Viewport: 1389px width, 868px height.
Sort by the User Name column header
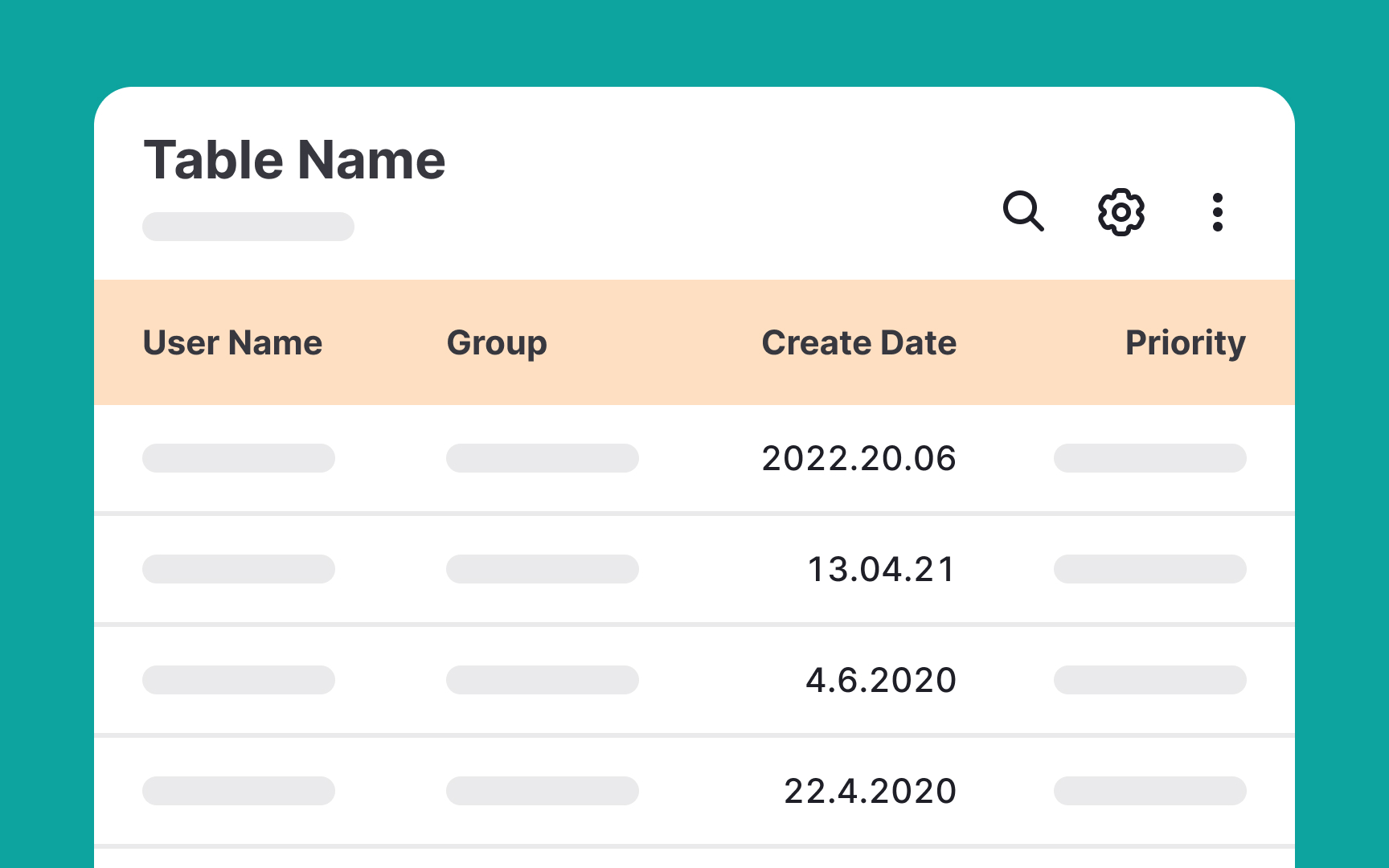pyautogui.click(x=231, y=342)
